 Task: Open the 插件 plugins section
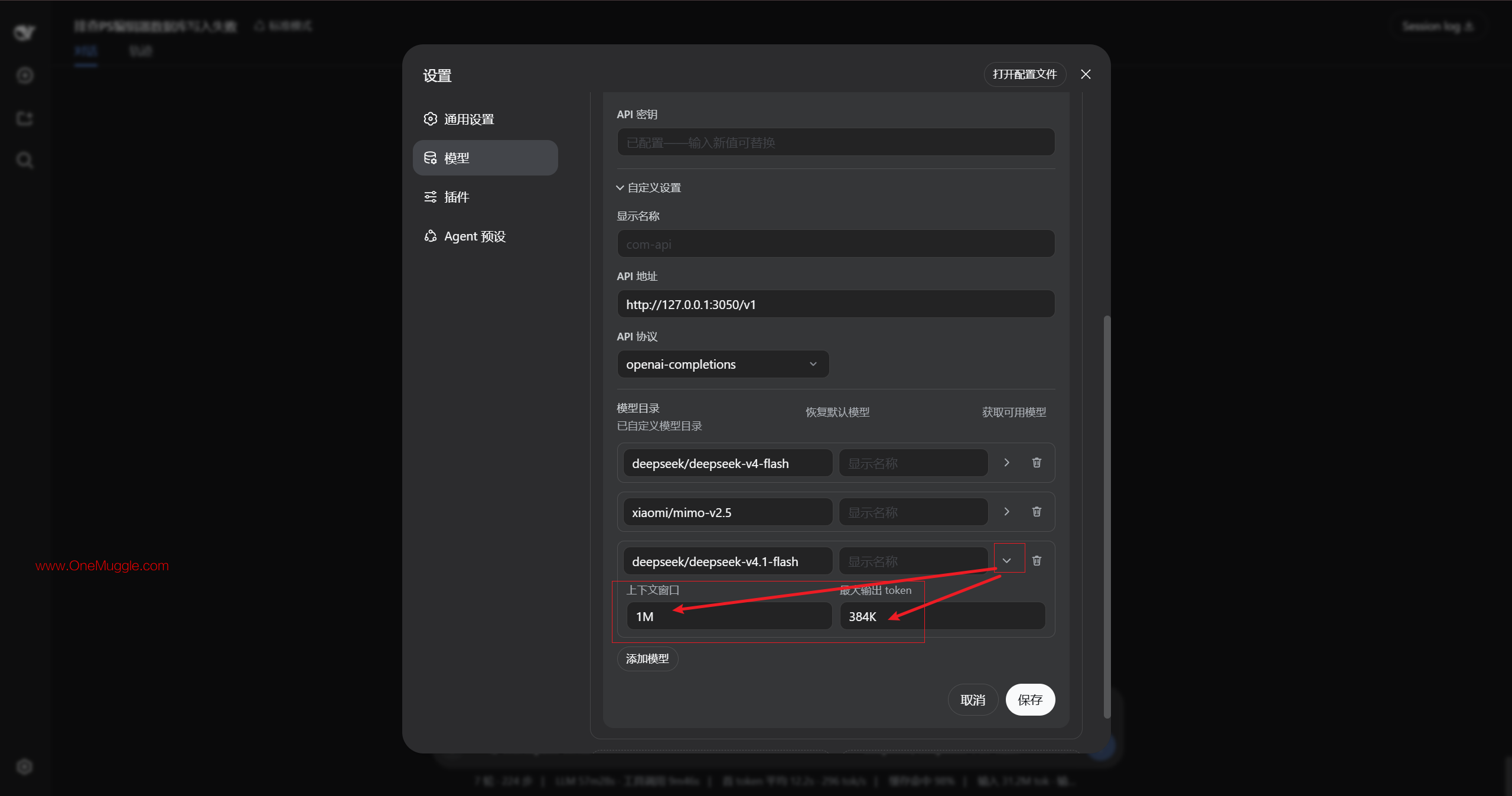pyautogui.click(x=485, y=197)
